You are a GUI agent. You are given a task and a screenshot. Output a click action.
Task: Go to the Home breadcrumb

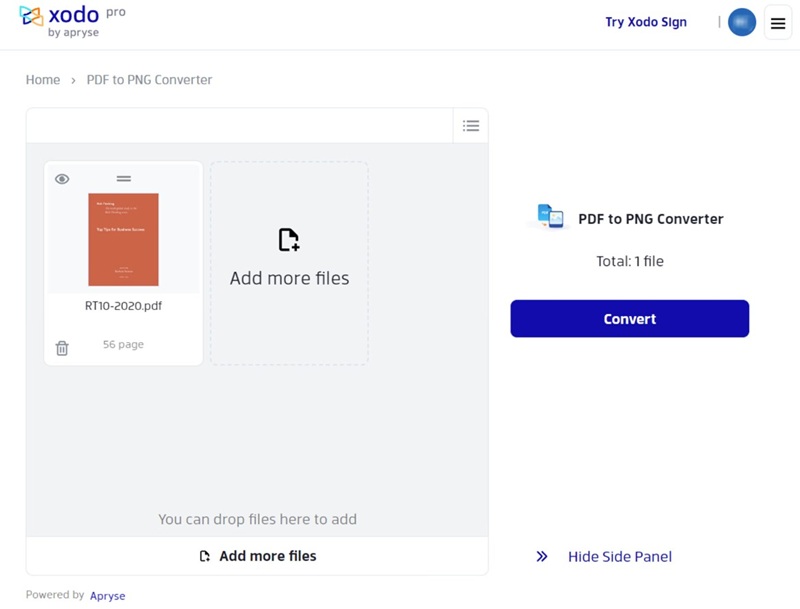43,80
